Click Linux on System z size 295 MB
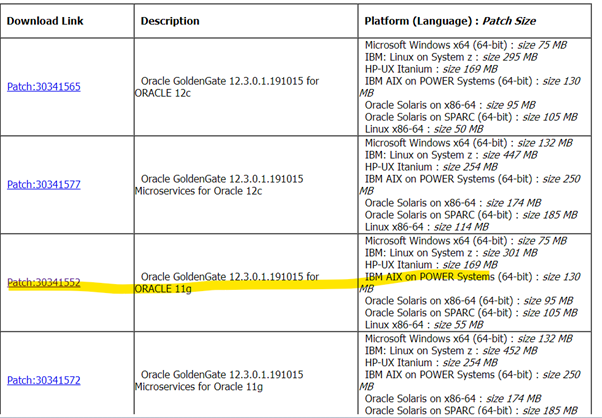Image resolution: width=602 pixels, height=418 pixels. [452, 57]
